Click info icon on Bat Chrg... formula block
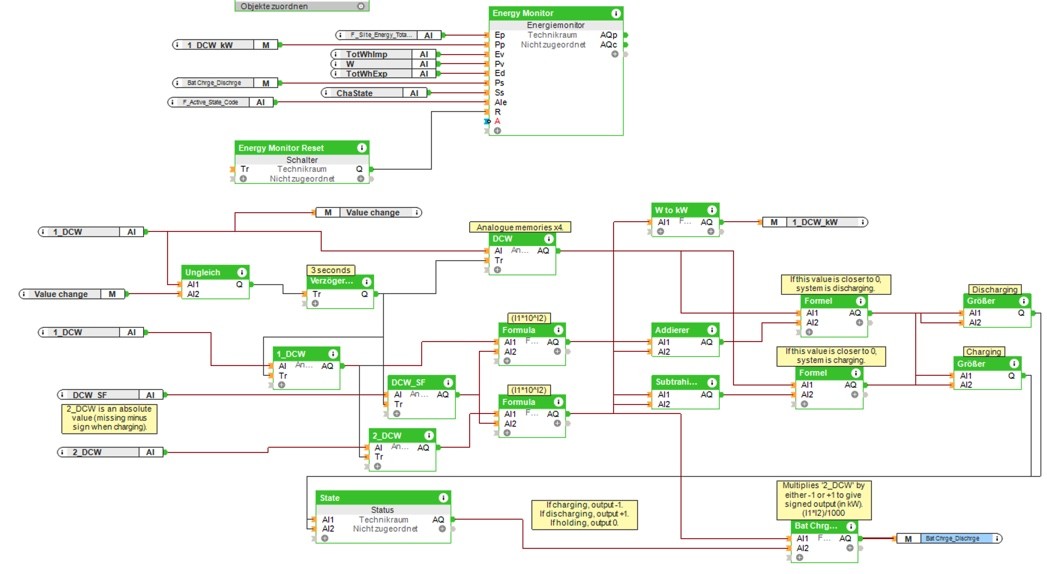 coord(851,527)
